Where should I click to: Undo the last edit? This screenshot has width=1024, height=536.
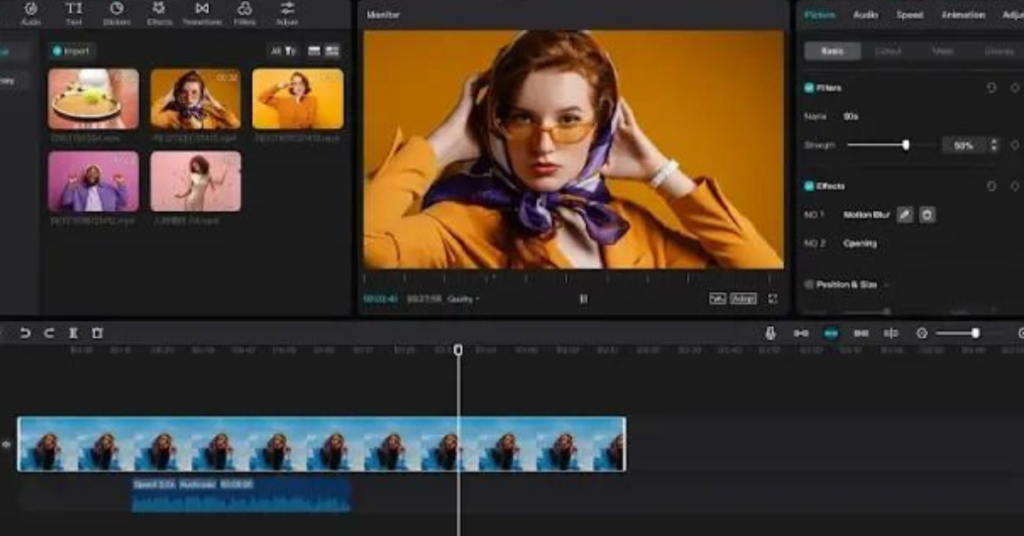(25, 333)
